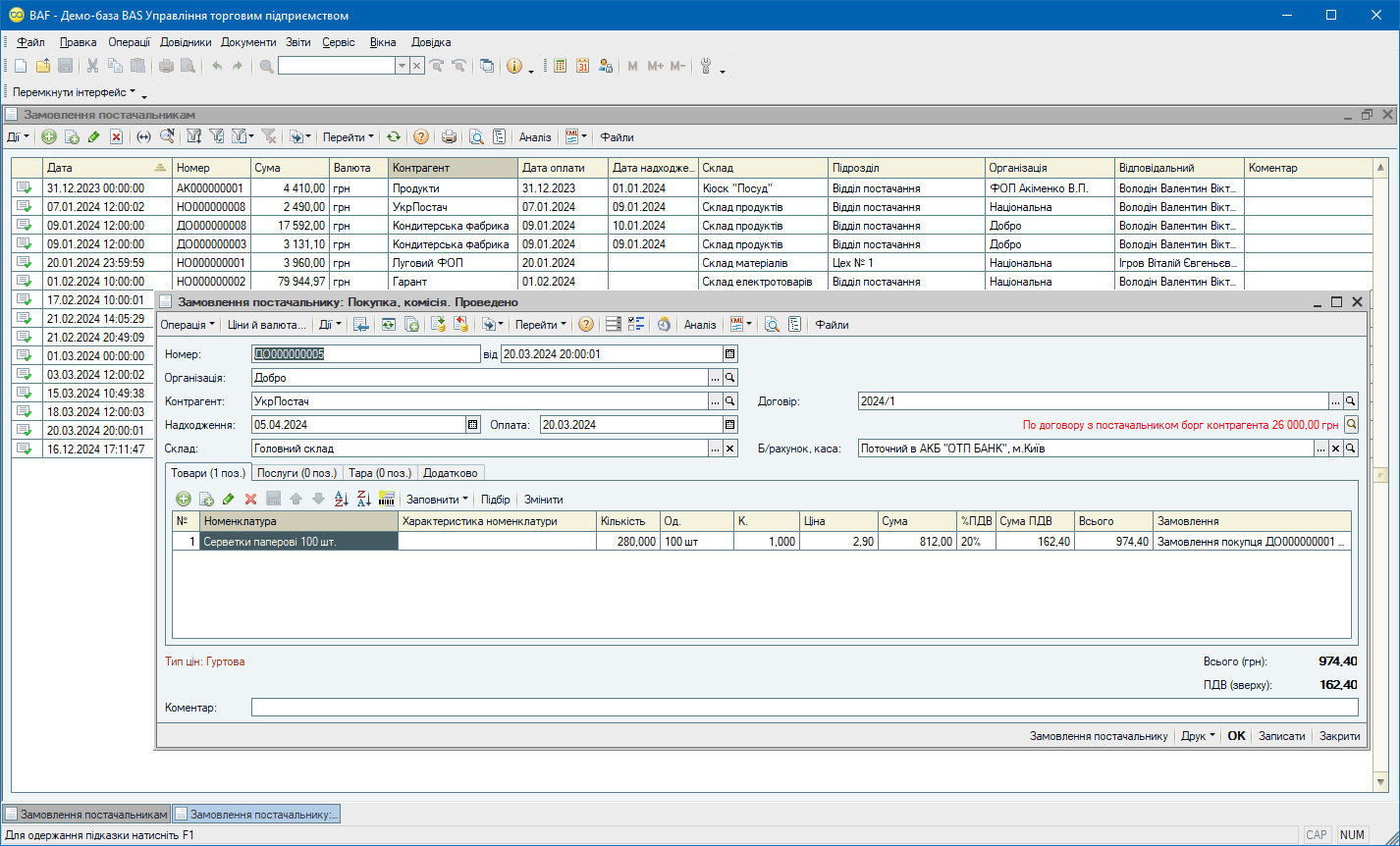Open the calendar icon in main toolbar
1400x846 pixels.
tap(582, 66)
